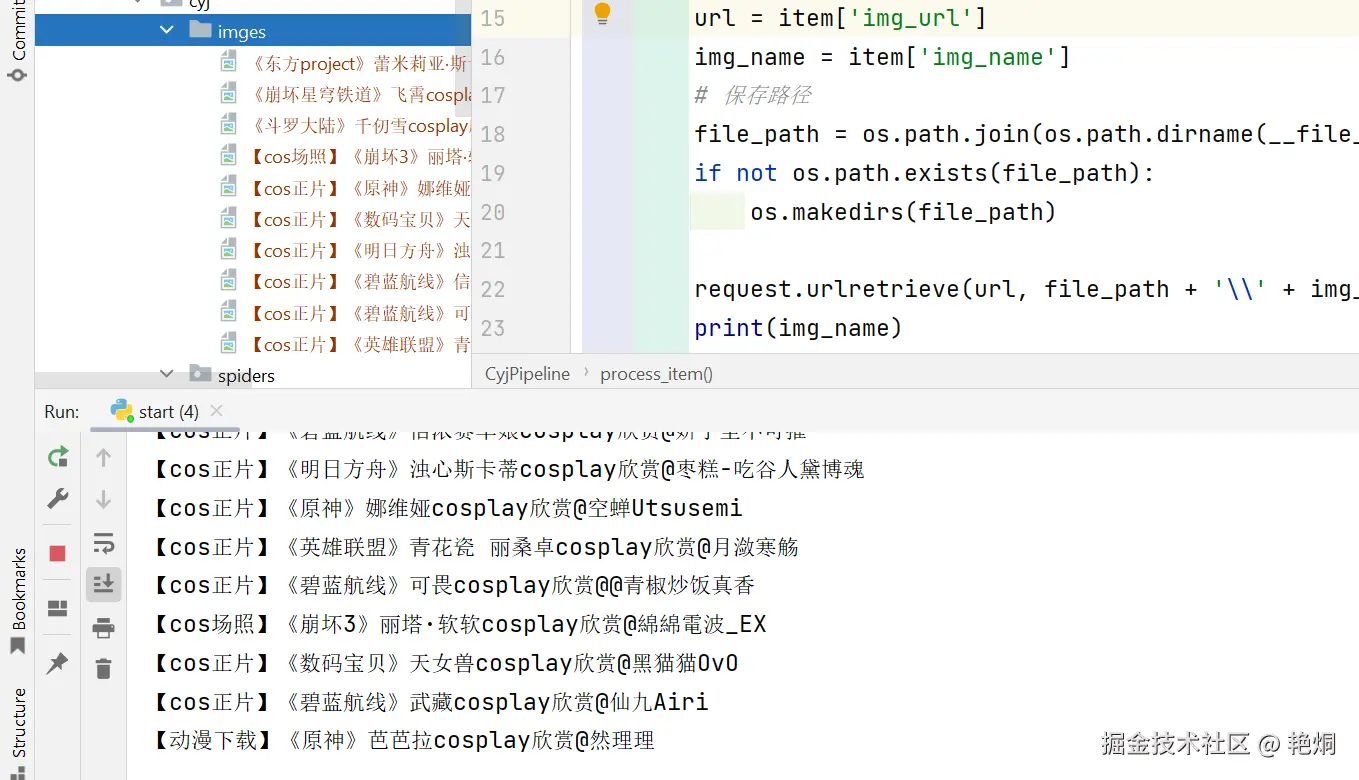Click the up navigation arrow in console

(103, 457)
